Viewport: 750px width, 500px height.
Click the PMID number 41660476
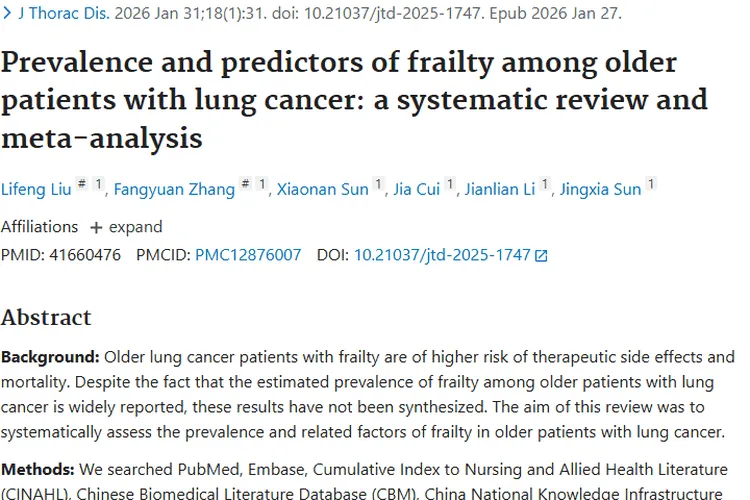(84, 255)
